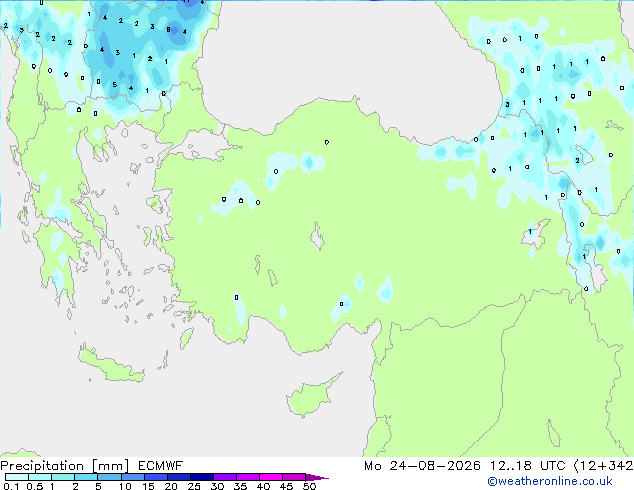This screenshot has height=490, width=634.
Task: Click the '20' legend scale value
Action: 171,486
